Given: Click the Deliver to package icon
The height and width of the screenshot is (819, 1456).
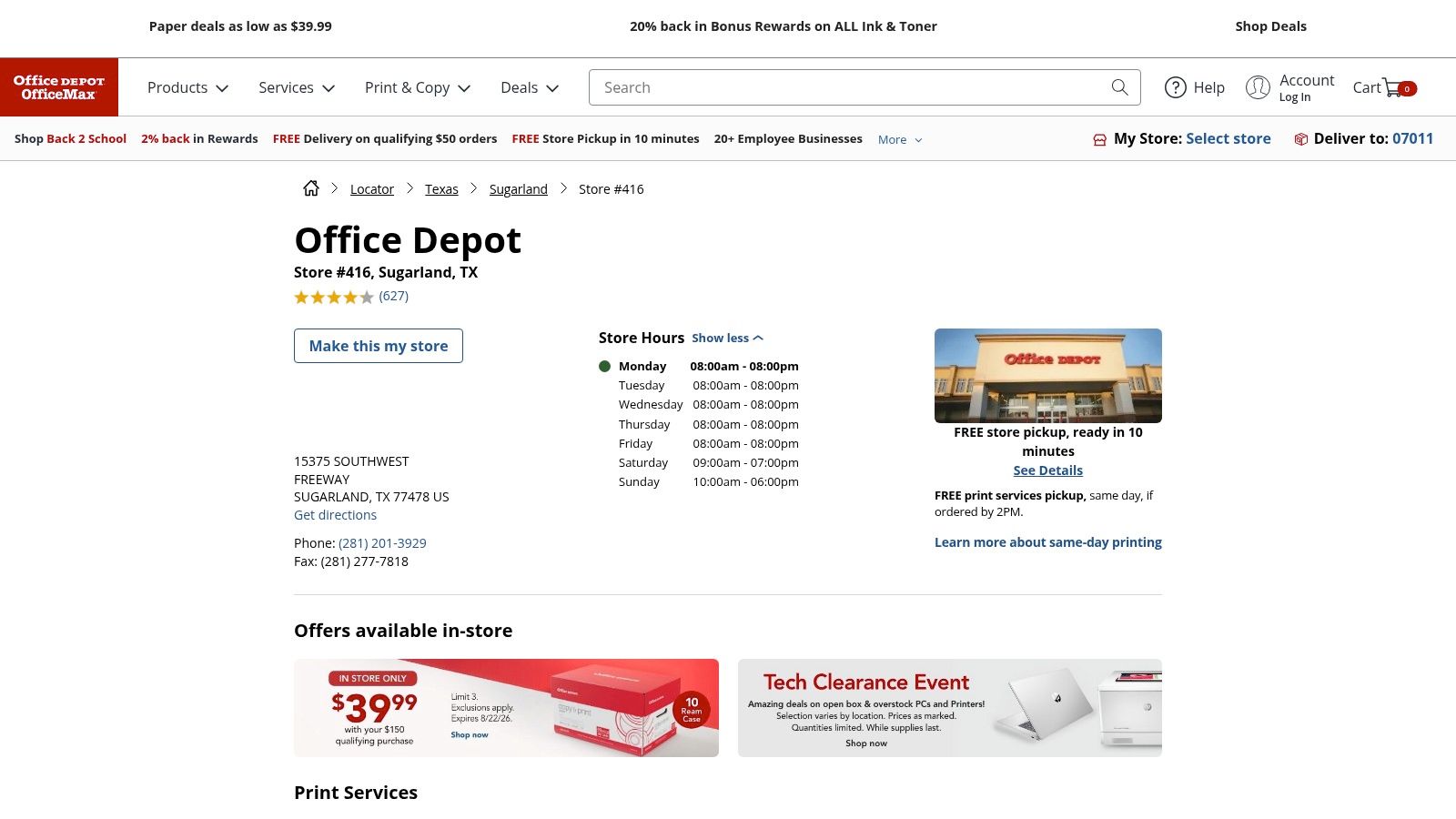Looking at the screenshot, I should click(x=1301, y=139).
